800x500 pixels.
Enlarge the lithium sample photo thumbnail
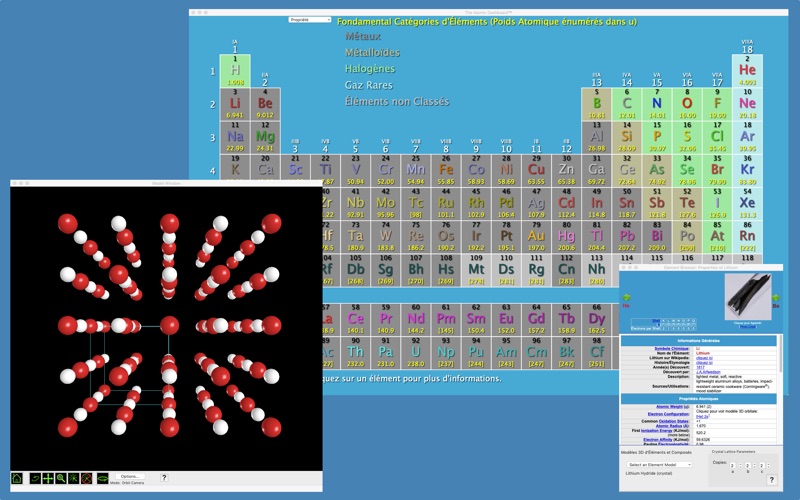click(x=748, y=297)
